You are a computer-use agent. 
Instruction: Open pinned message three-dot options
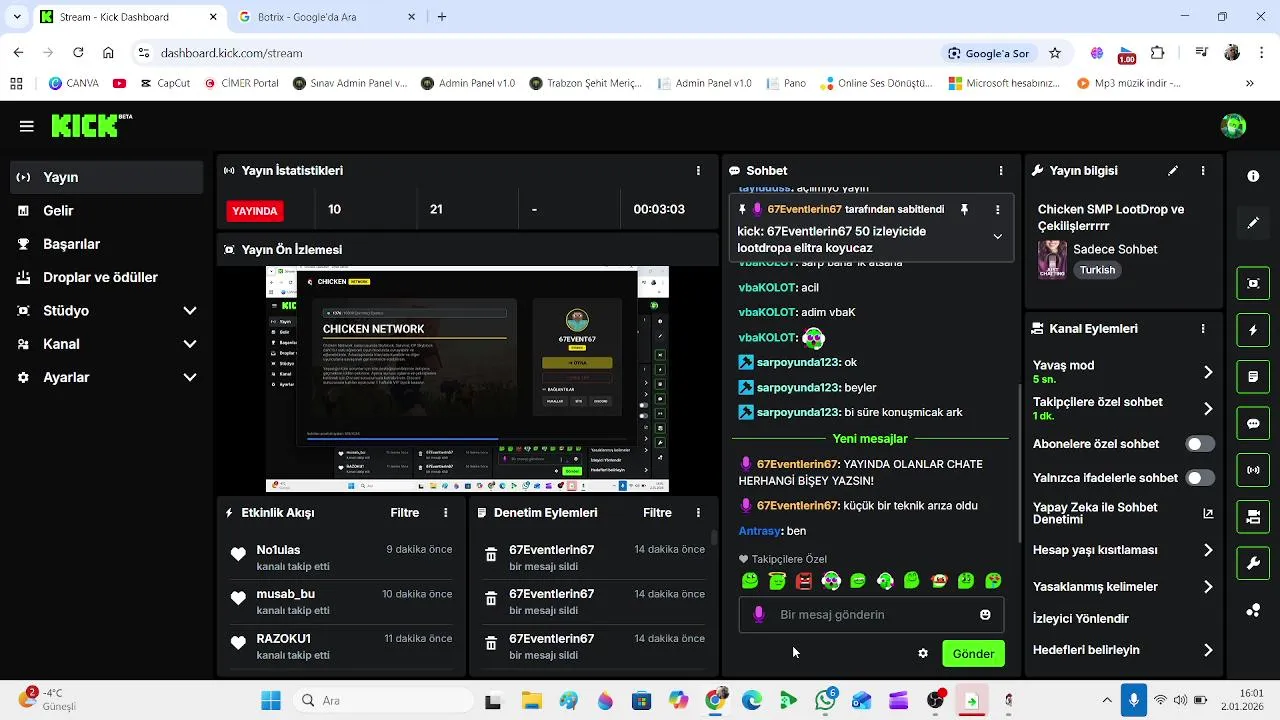click(x=997, y=210)
